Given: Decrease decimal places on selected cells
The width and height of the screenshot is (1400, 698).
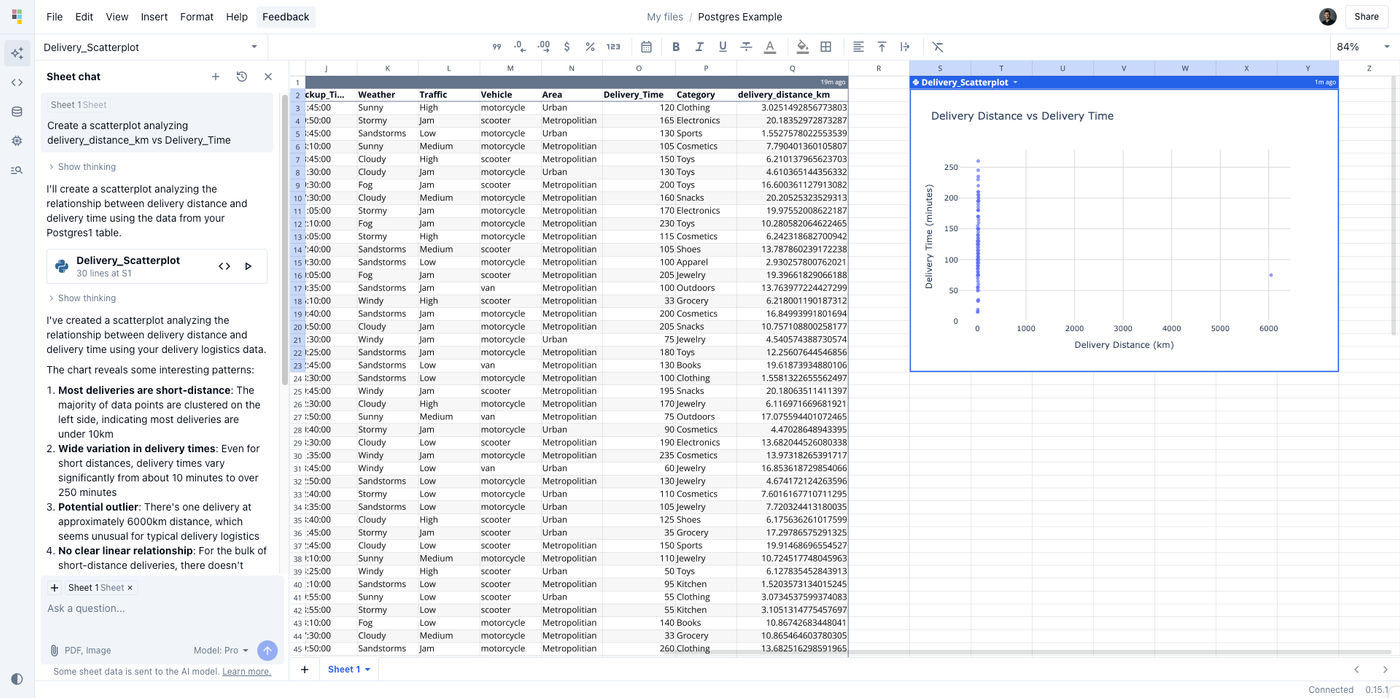Looking at the screenshot, I should coord(519,46).
